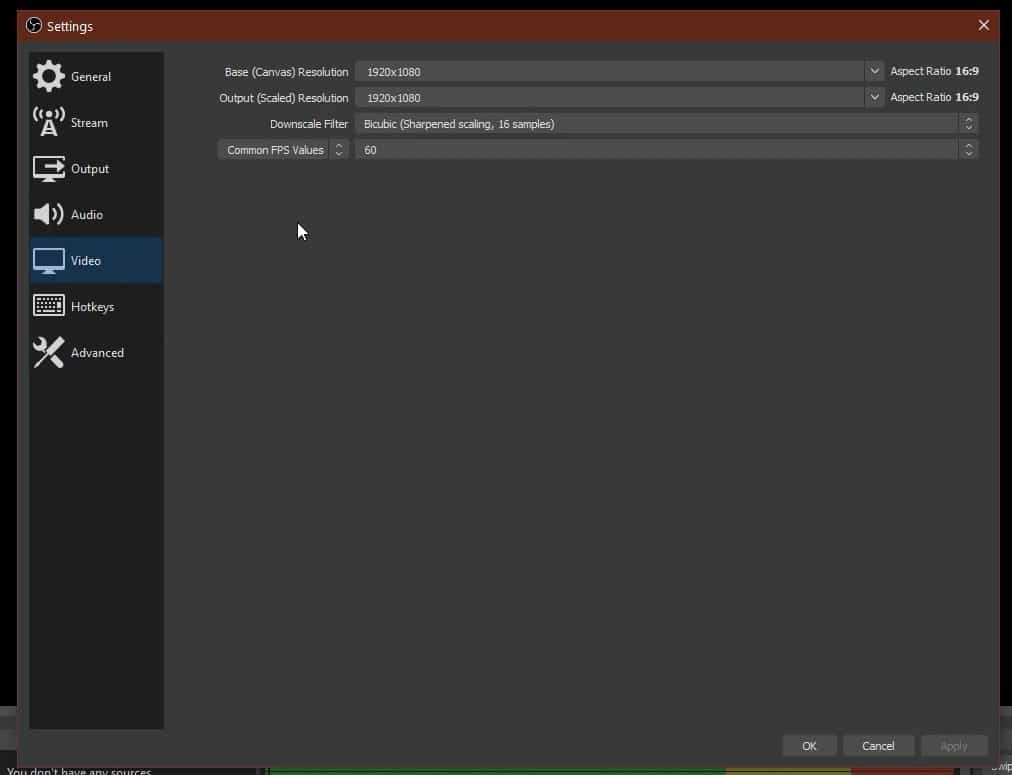
Task: Click the Base Resolution 1920x1080 field
Action: tap(610, 72)
